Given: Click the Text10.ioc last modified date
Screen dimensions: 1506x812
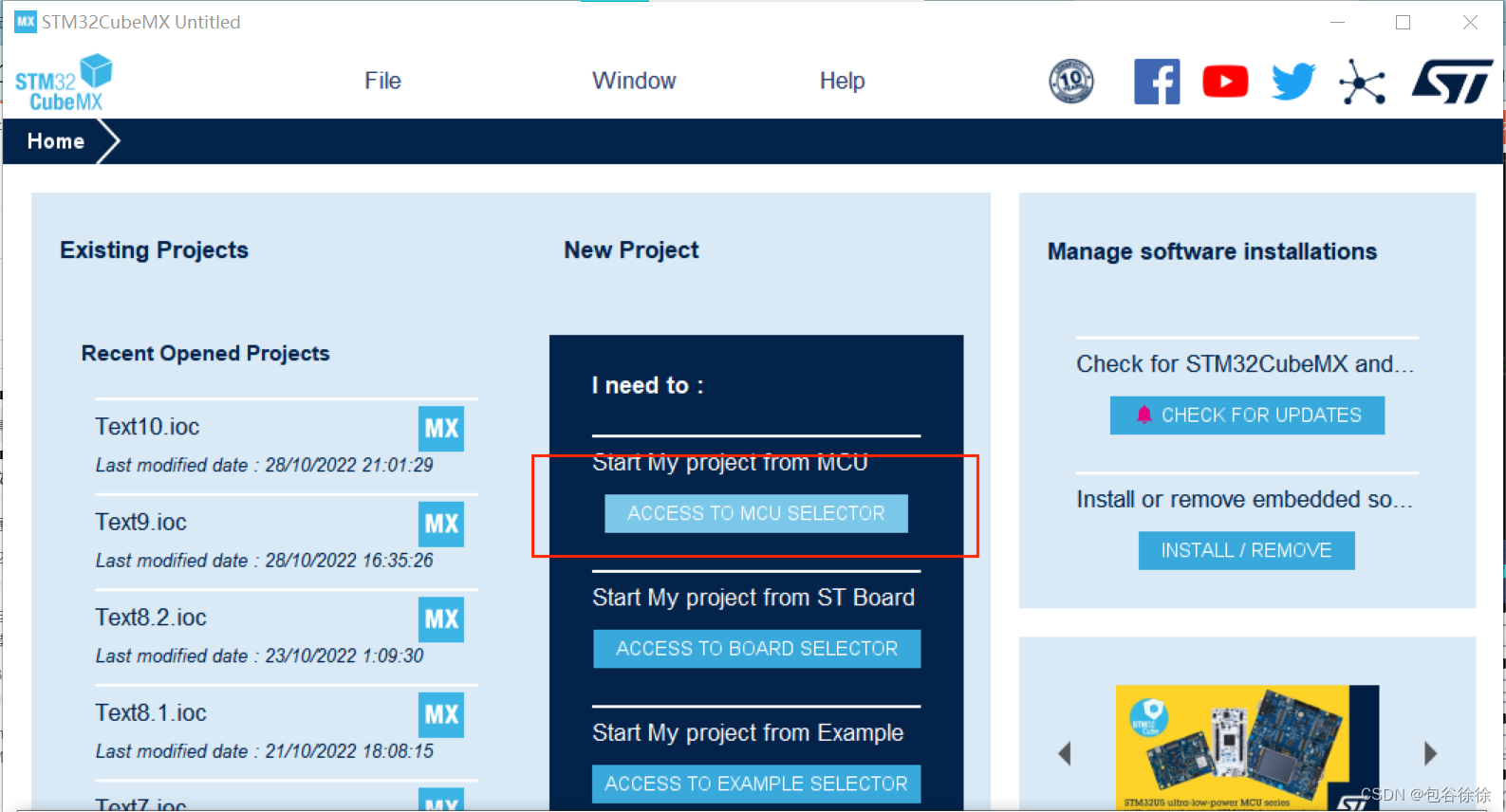Looking at the screenshot, I should pyautogui.click(x=264, y=465).
